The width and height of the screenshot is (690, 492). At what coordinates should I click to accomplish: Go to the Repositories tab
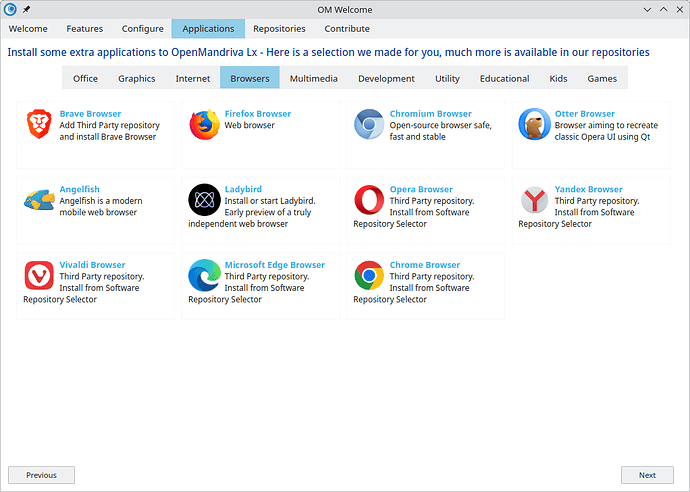click(279, 29)
